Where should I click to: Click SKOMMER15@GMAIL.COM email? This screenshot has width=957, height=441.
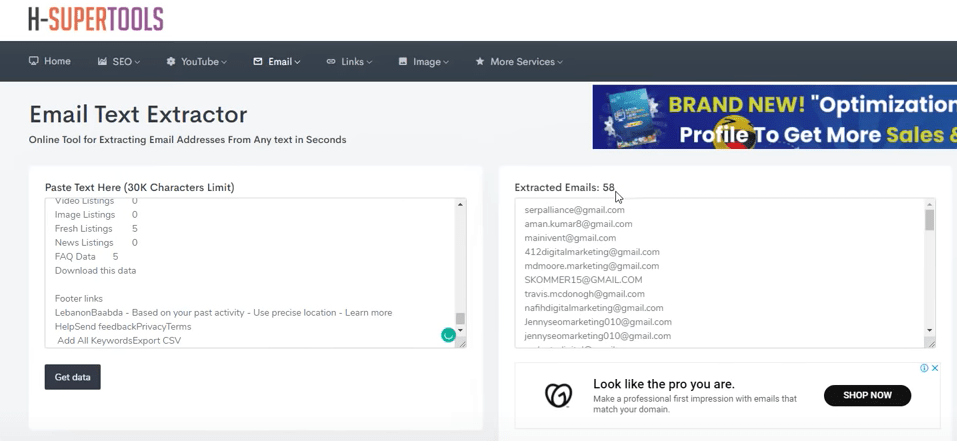[583, 280]
